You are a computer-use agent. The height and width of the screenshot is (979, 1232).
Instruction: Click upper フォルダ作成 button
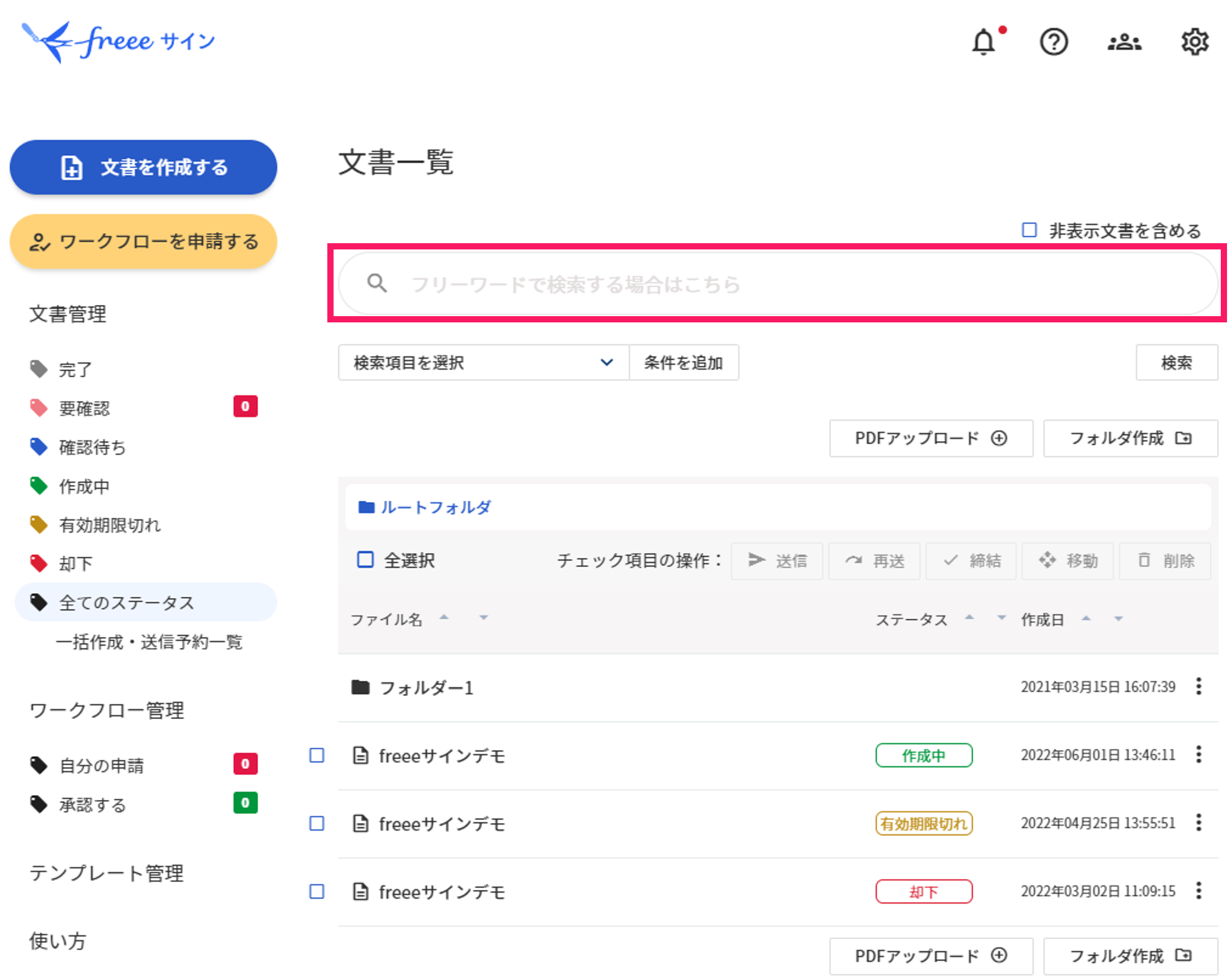[1130, 438]
